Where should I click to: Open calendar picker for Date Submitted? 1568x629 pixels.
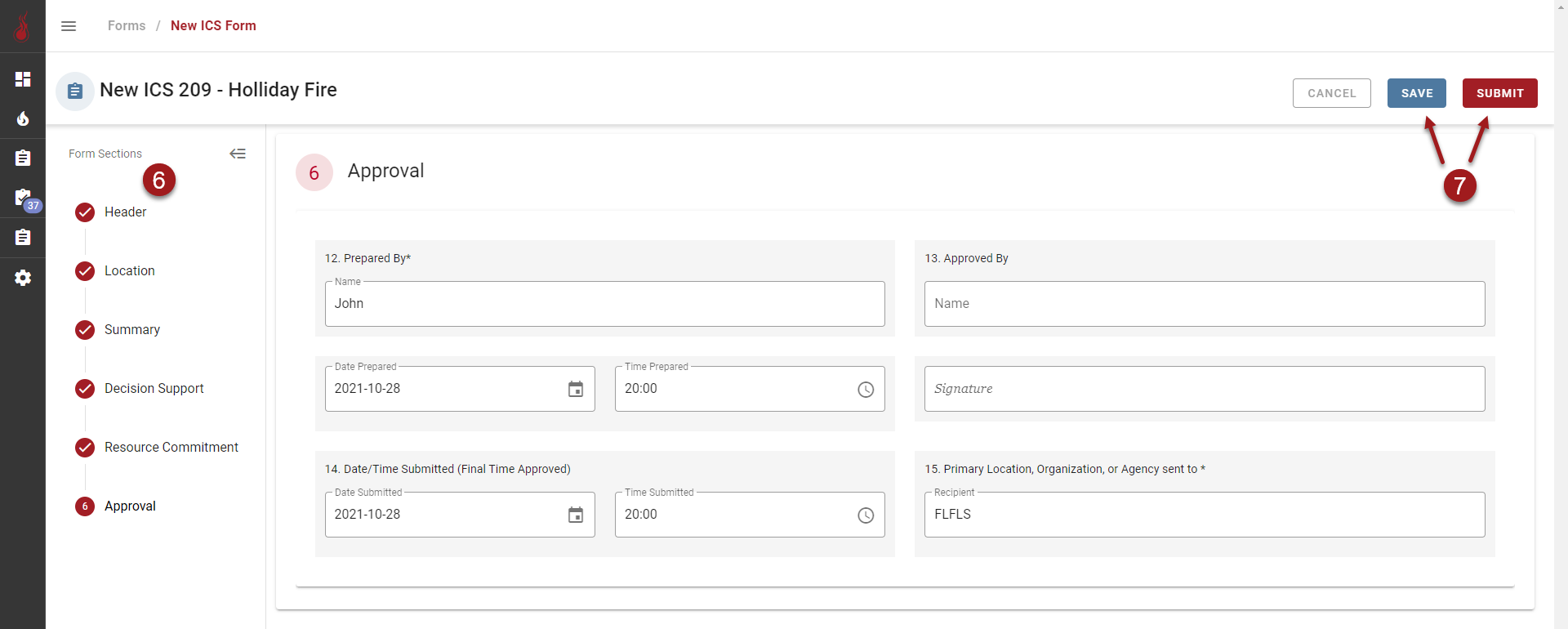[576, 515]
